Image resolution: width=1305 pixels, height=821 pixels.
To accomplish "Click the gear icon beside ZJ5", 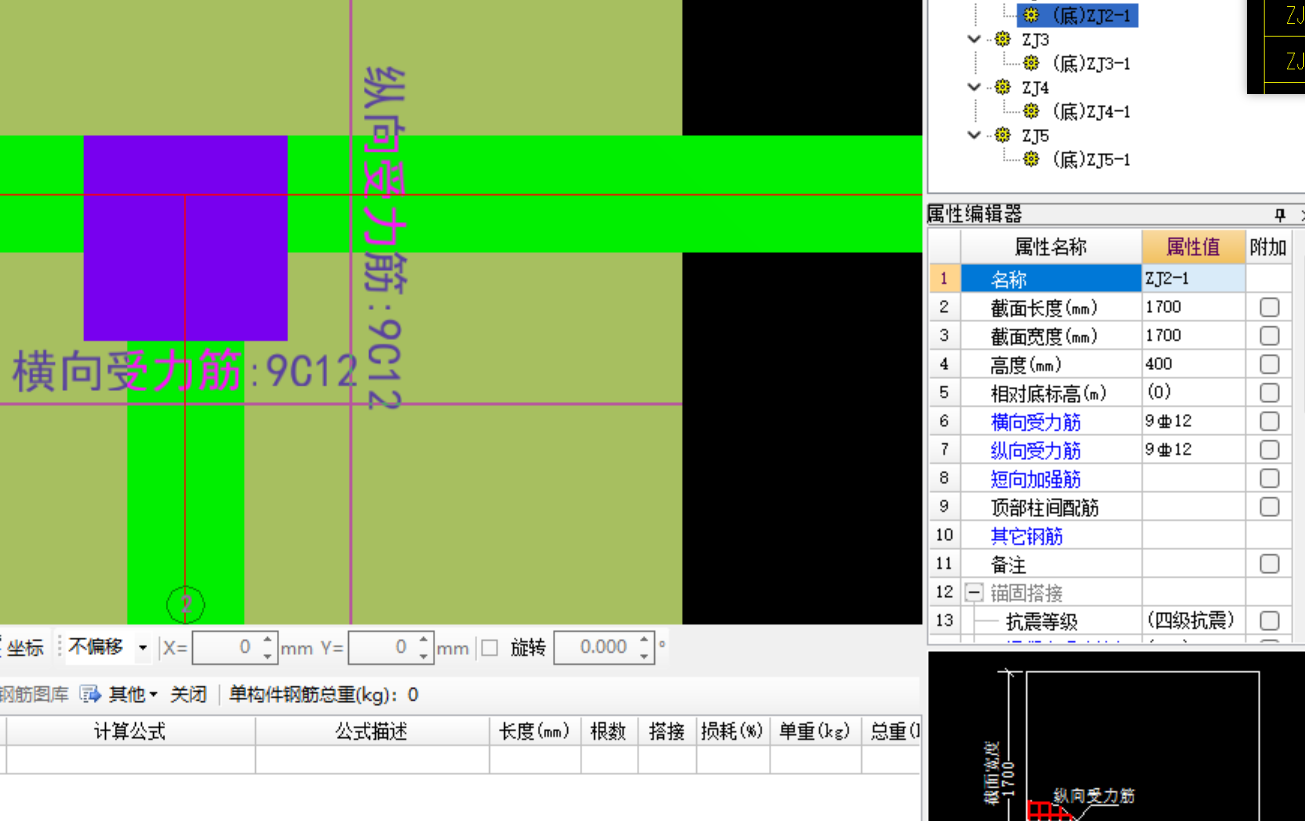I will 1003,135.
